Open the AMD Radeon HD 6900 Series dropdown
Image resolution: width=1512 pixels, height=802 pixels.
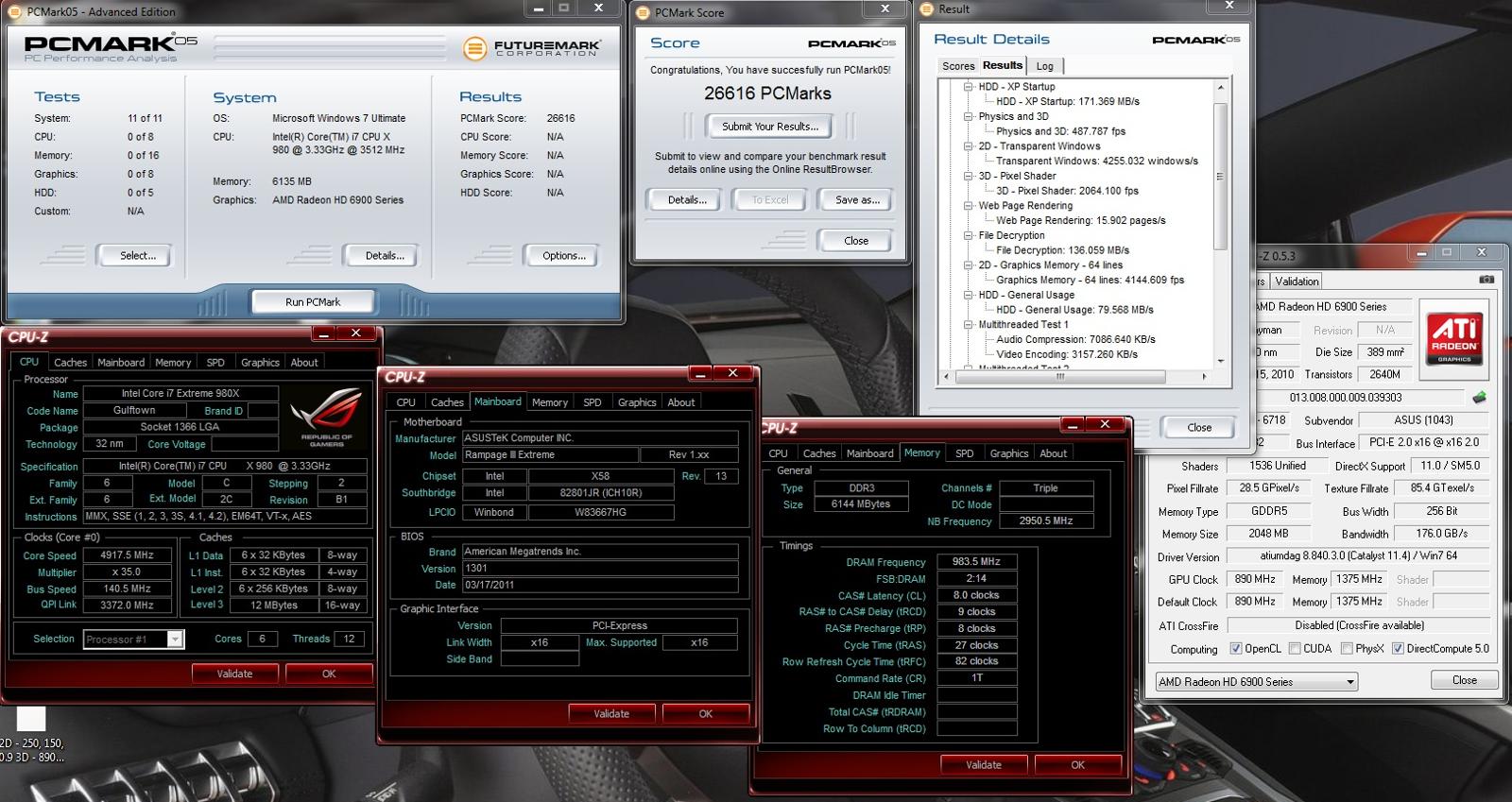coord(1350,682)
